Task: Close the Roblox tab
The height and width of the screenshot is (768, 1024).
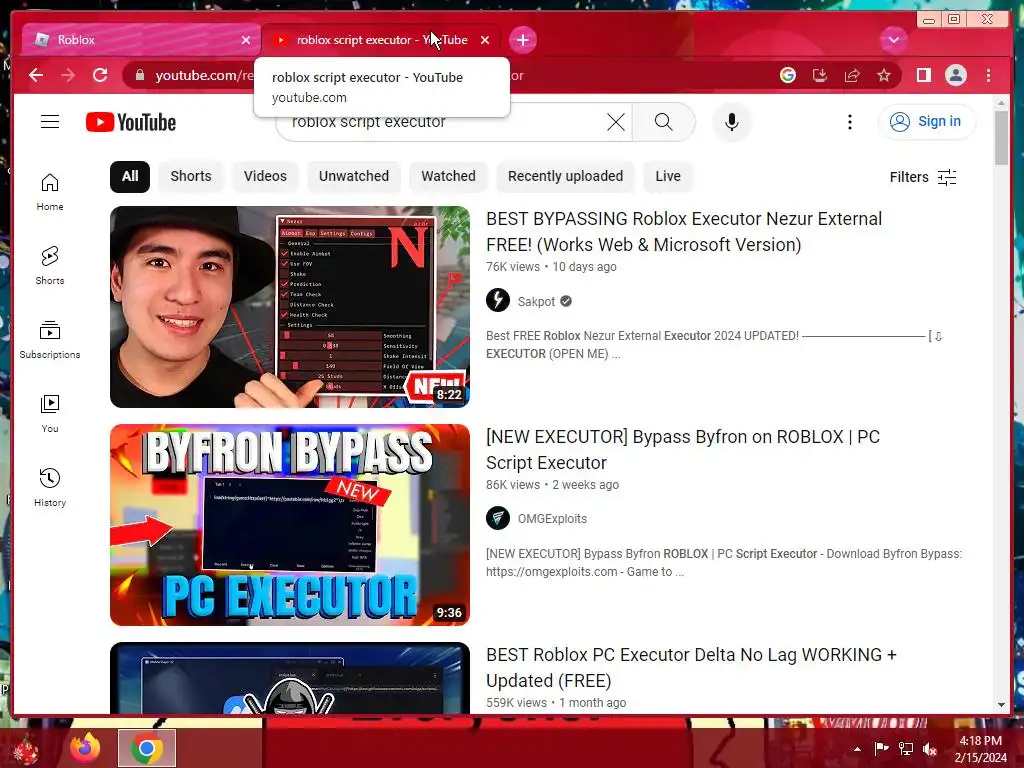Action: [246, 40]
